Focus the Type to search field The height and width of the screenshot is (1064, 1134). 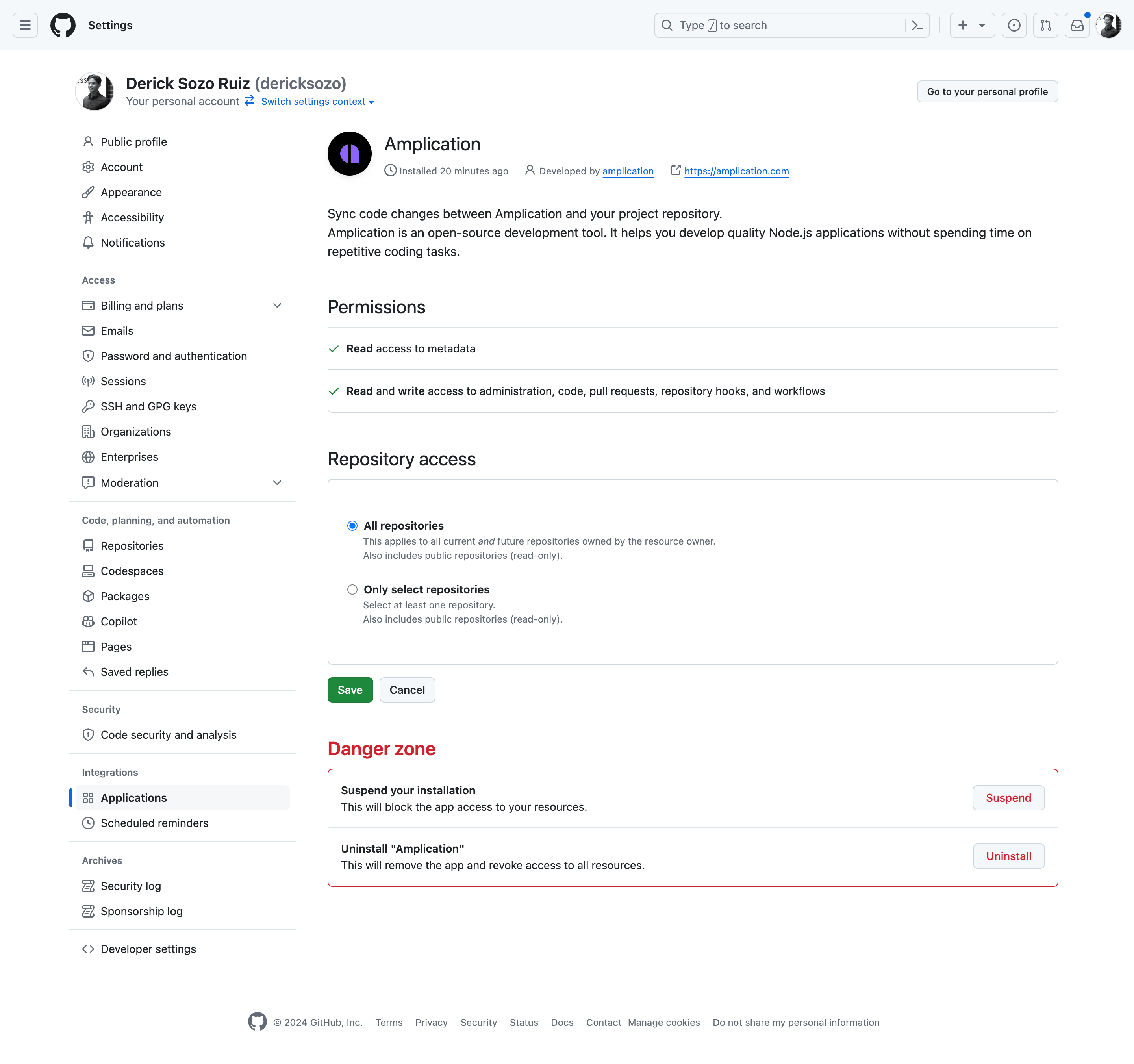pos(792,25)
